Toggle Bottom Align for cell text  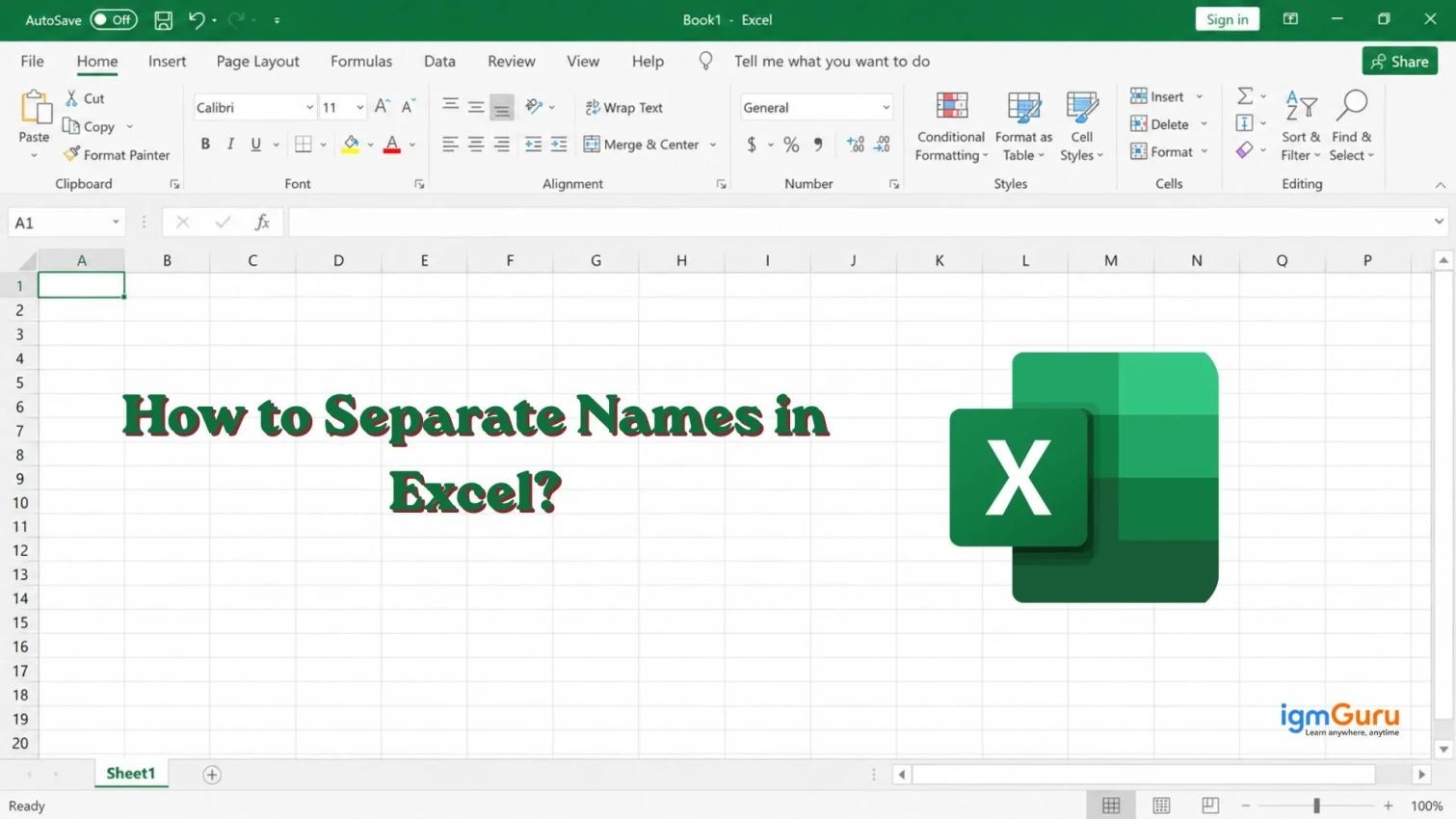[x=502, y=107]
